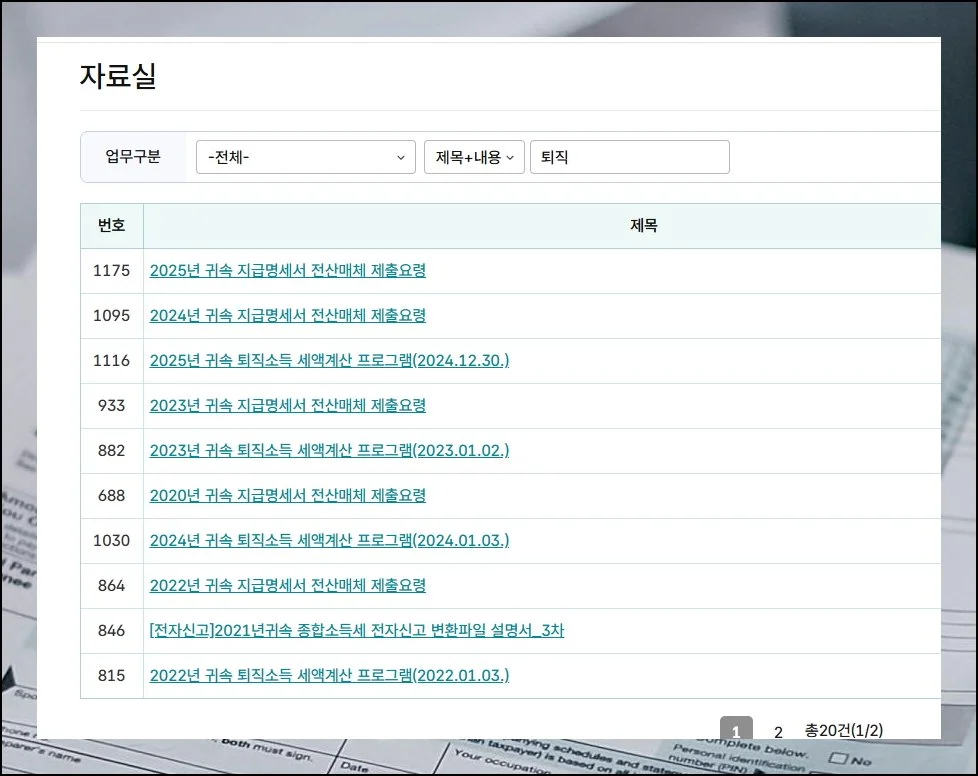The image size is (978, 776).
Task: Open the -전체- 업무구분 dropdown
Action: coord(305,157)
